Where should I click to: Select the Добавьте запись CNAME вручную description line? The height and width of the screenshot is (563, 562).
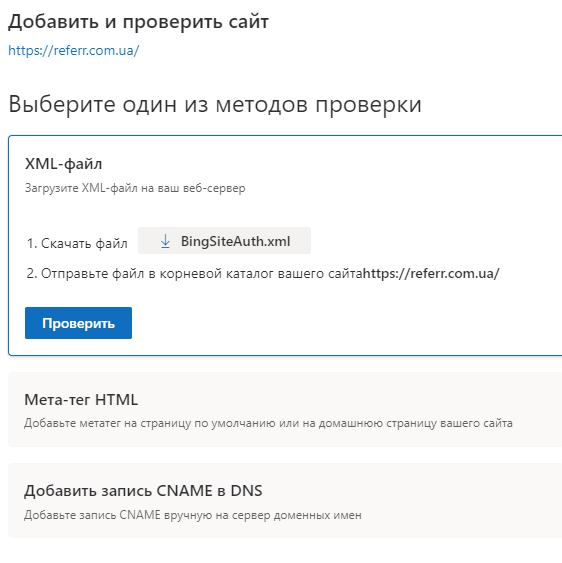tap(193, 515)
